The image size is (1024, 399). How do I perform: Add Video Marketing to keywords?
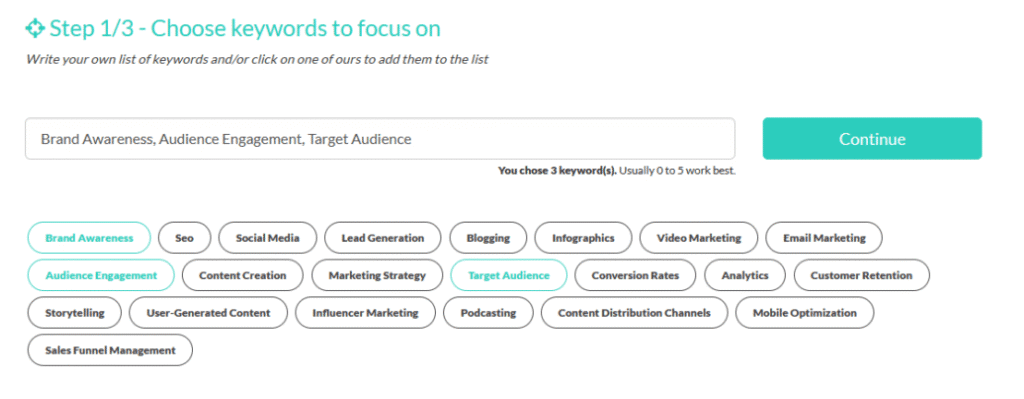coord(699,238)
